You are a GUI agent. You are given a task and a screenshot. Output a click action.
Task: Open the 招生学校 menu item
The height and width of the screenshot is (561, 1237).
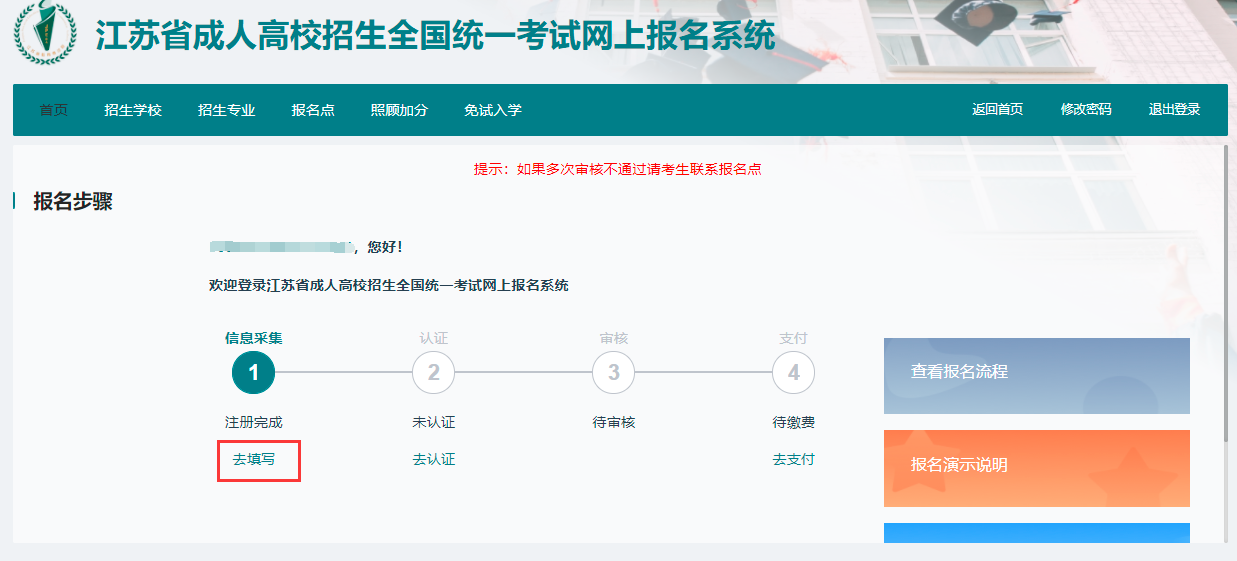(x=133, y=110)
